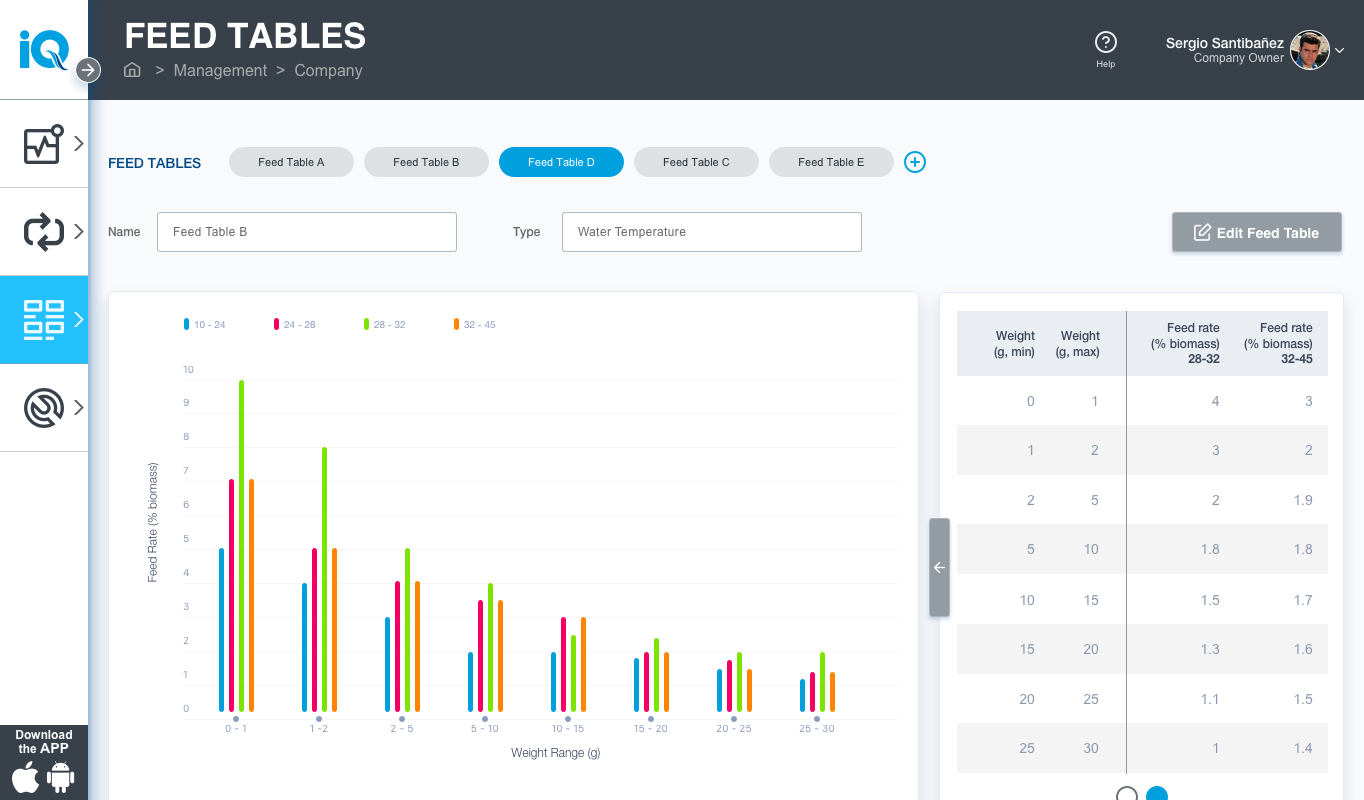Open the Help icon

1105,42
